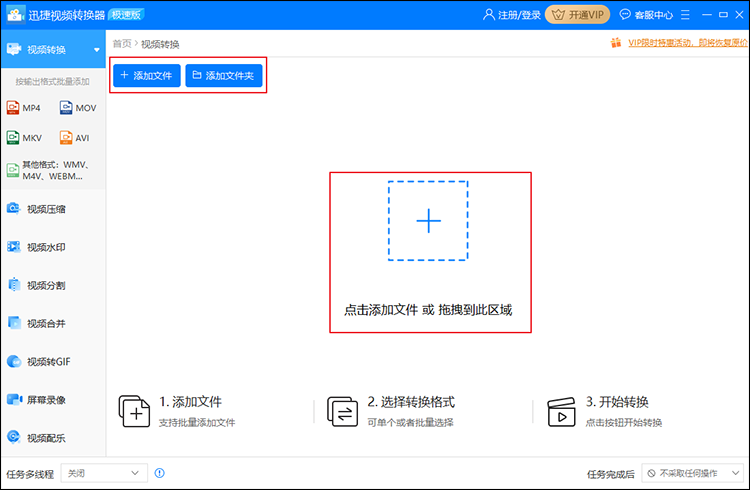Collapse the 视频转换 sidebar section arrow

(97, 50)
